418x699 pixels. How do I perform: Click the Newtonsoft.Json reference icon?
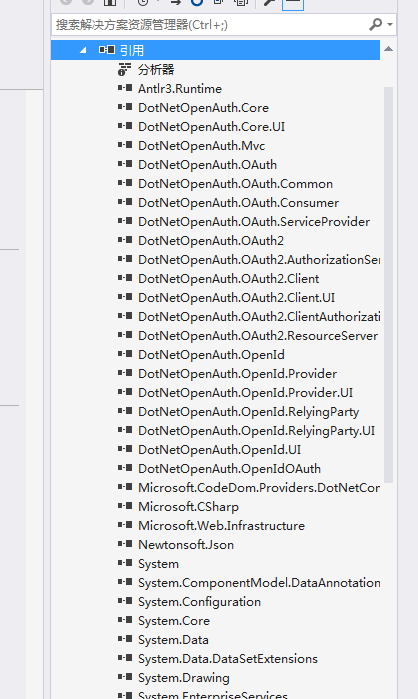click(125, 544)
